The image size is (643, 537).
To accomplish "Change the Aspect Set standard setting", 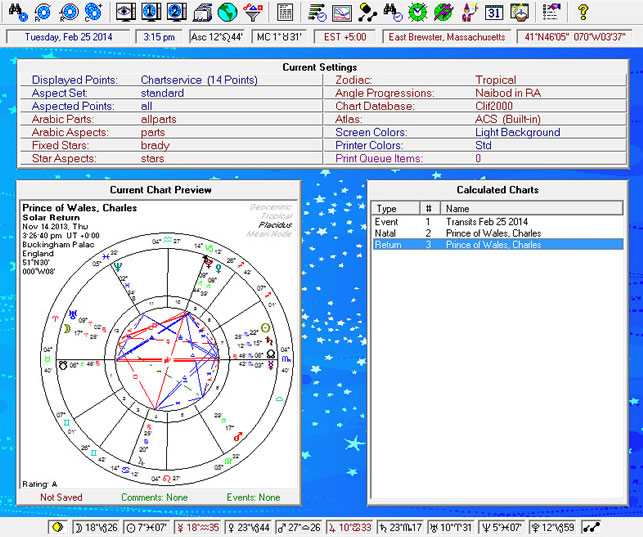I will (x=162, y=93).
